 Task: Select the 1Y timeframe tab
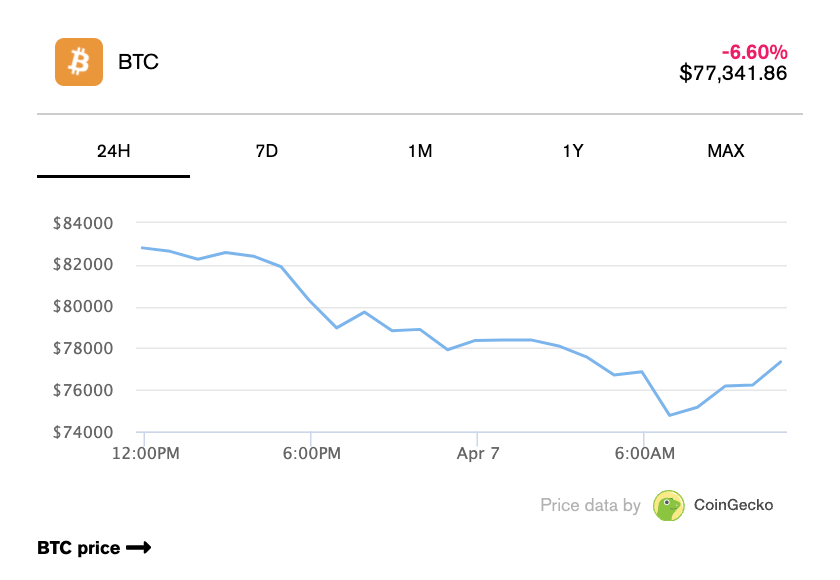click(x=573, y=151)
